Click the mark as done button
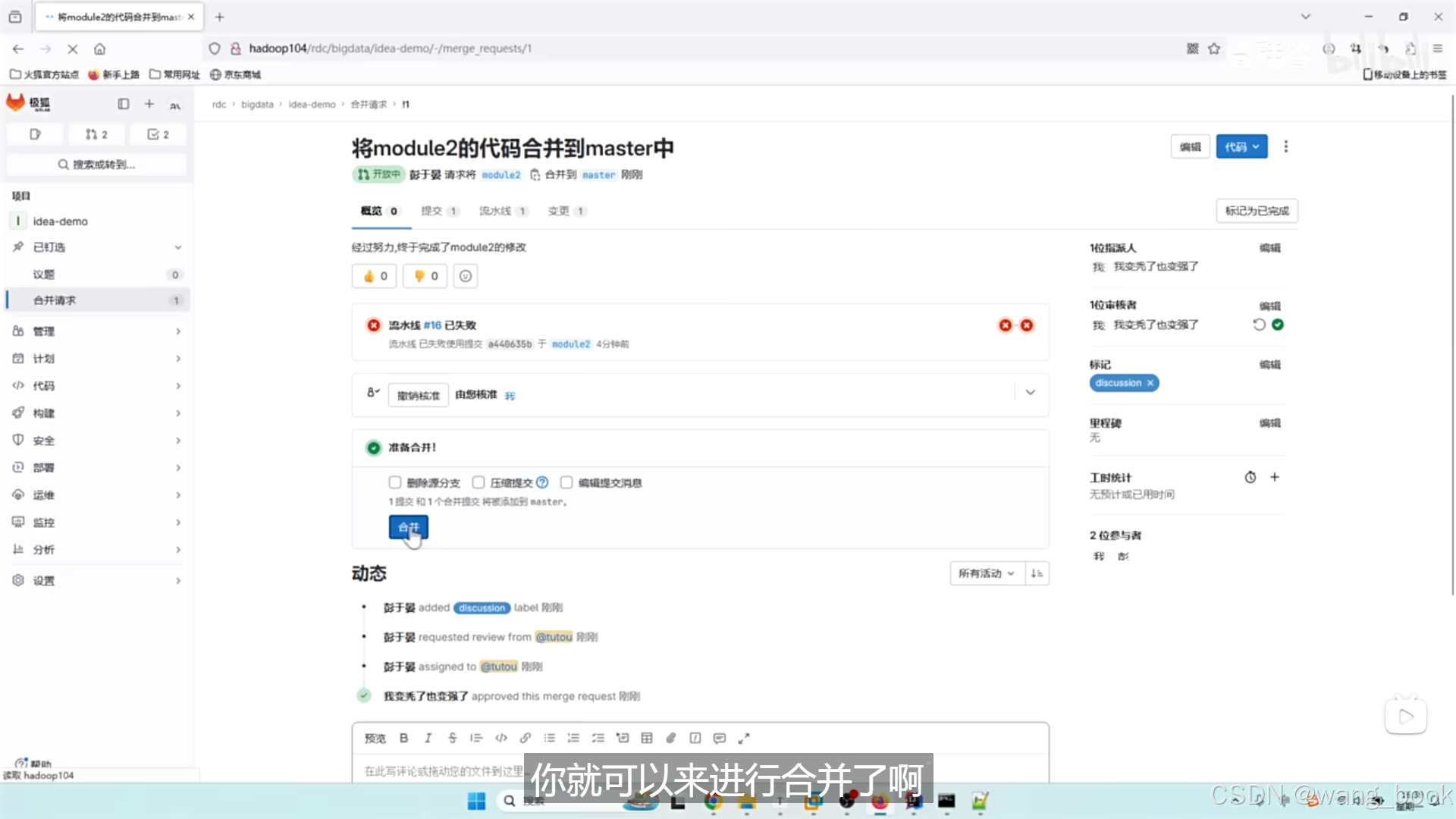Viewport: 1456px width, 819px height. tap(1257, 211)
